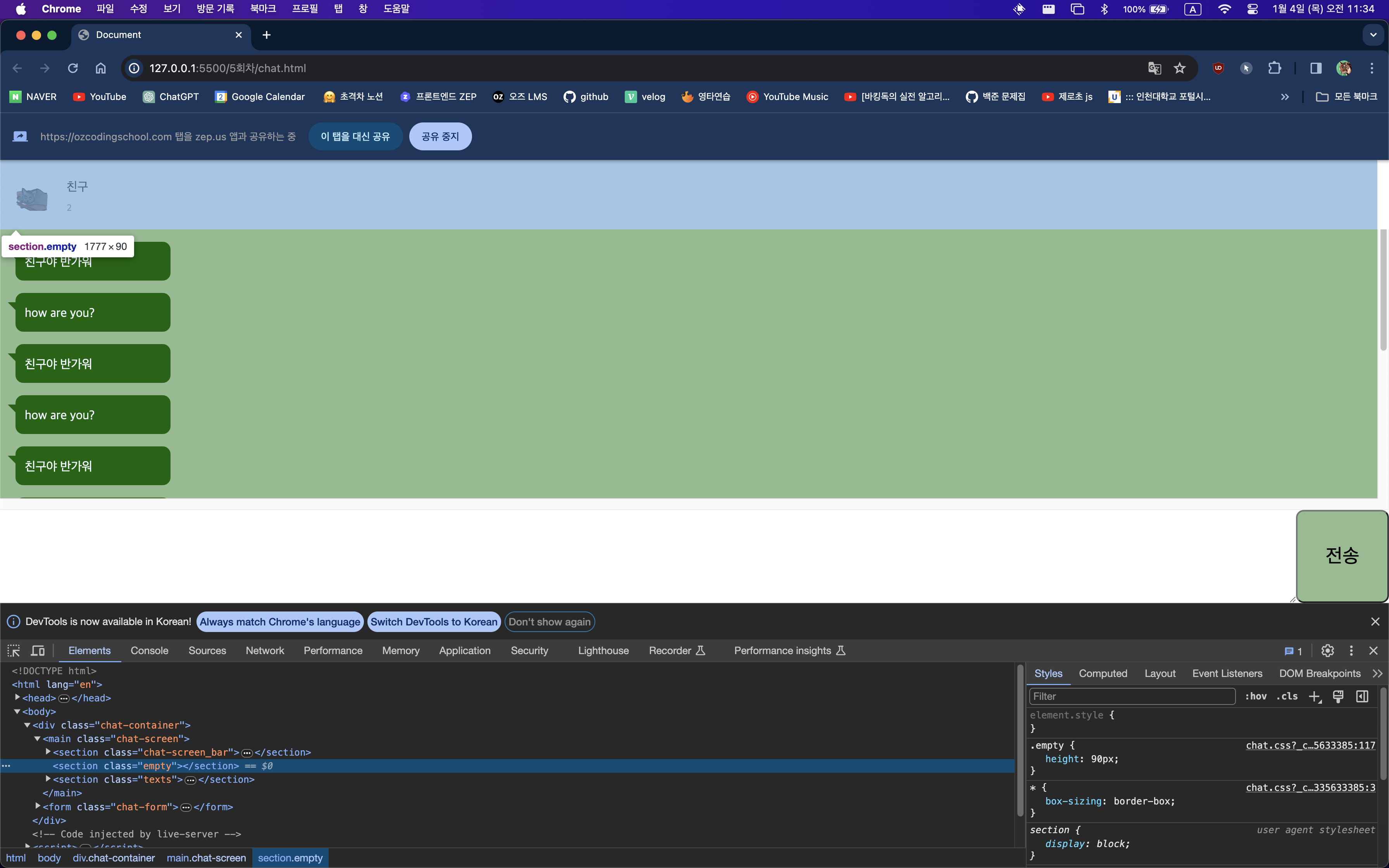This screenshot has width=1389, height=868.
Task: Open the Chrome extensions puzzle icon
Action: click(x=1274, y=68)
